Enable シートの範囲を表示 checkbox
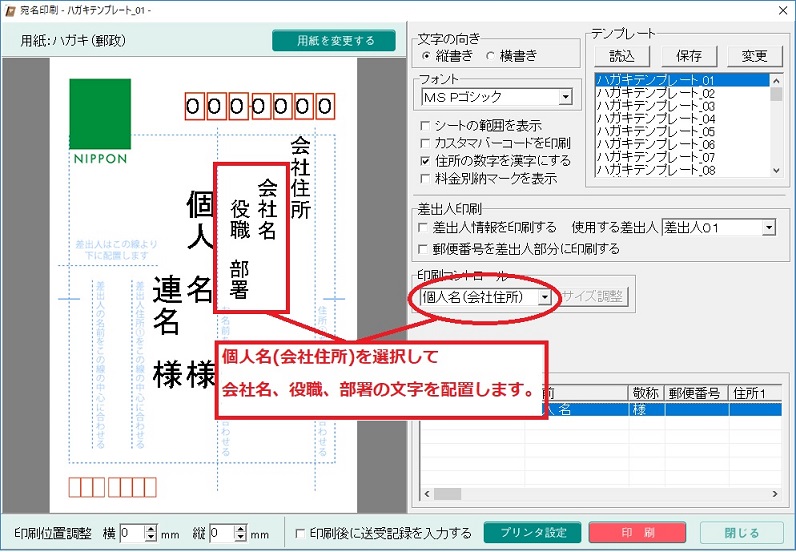Viewport: 796px width, 552px height. (x=426, y=126)
